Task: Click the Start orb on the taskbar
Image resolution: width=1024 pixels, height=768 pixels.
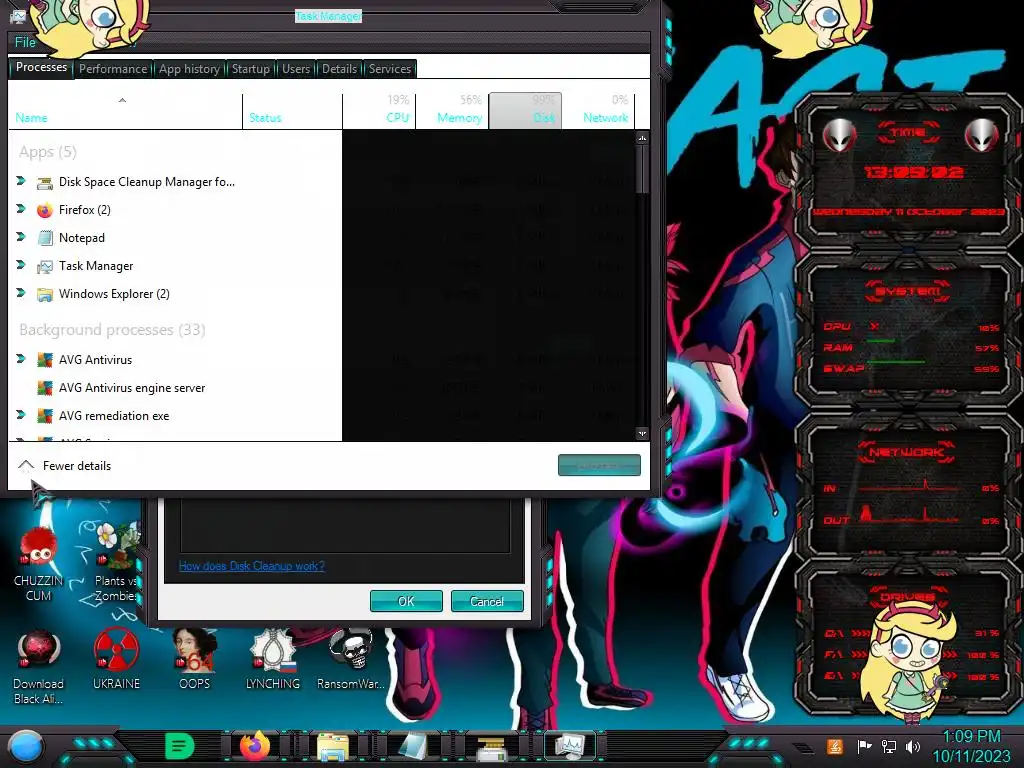Action: [26, 747]
